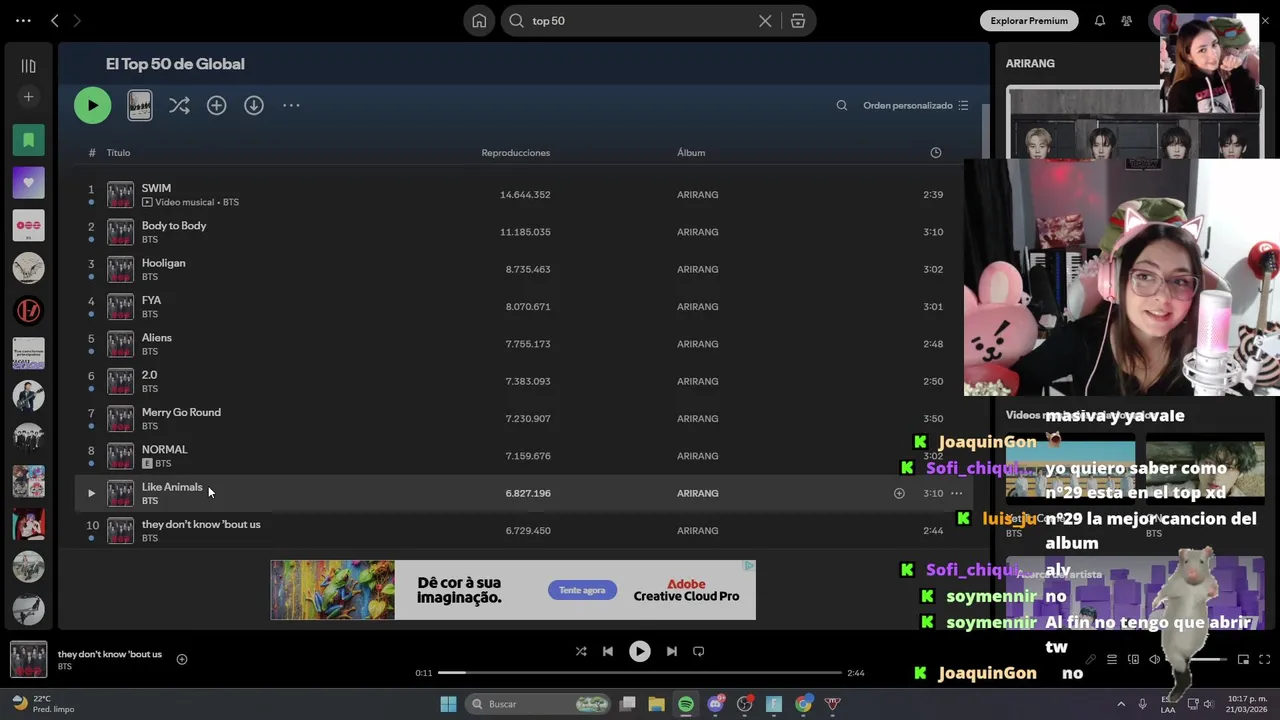Open Liked Songs heart playlist
Image resolution: width=1280 pixels, height=720 pixels.
pyautogui.click(x=28, y=183)
